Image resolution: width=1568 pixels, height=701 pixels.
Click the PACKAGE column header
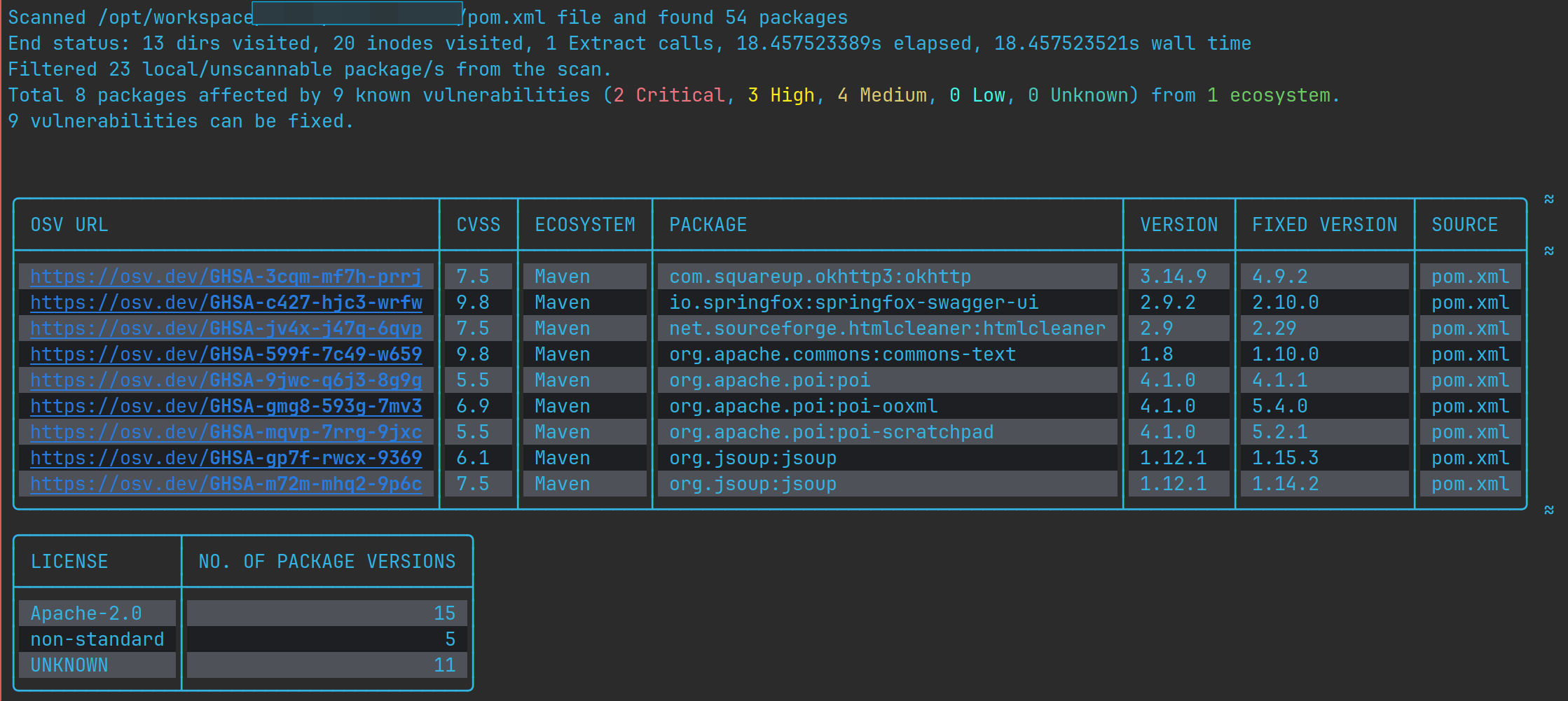coord(708,225)
